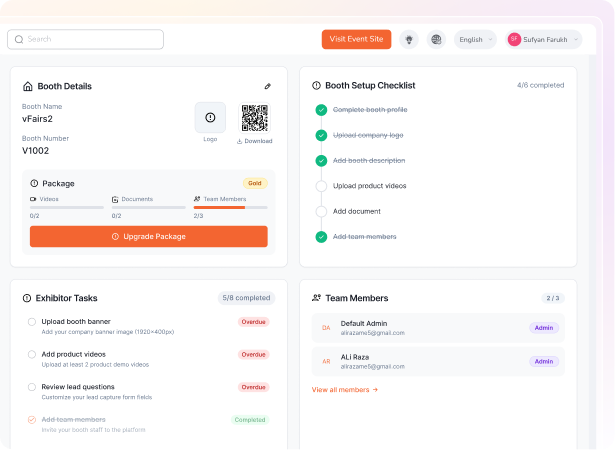The width and height of the screenshot is (615, 450).
Task: Click the Exhibitor Tasks info icon
Action: 27,298
